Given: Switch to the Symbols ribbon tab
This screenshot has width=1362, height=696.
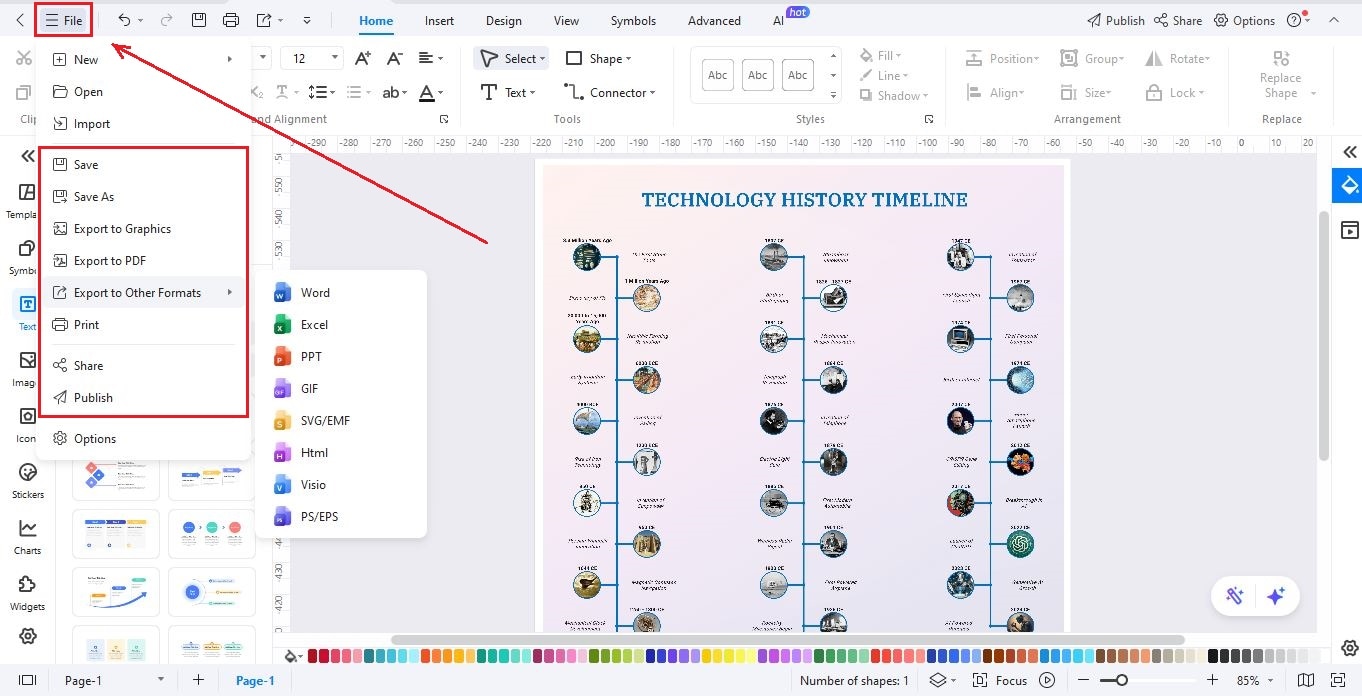Looking at the screenshot, I should 633,20.
